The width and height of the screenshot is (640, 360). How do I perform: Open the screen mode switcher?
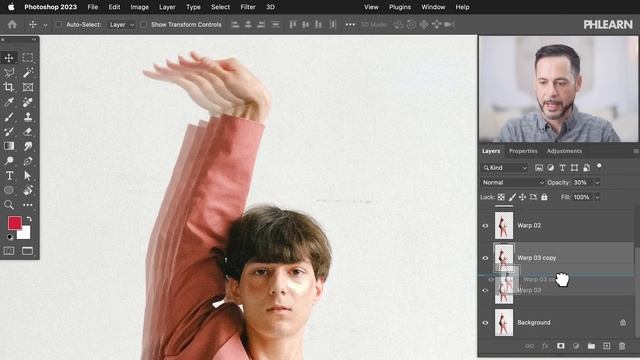(x=27, y=251)
